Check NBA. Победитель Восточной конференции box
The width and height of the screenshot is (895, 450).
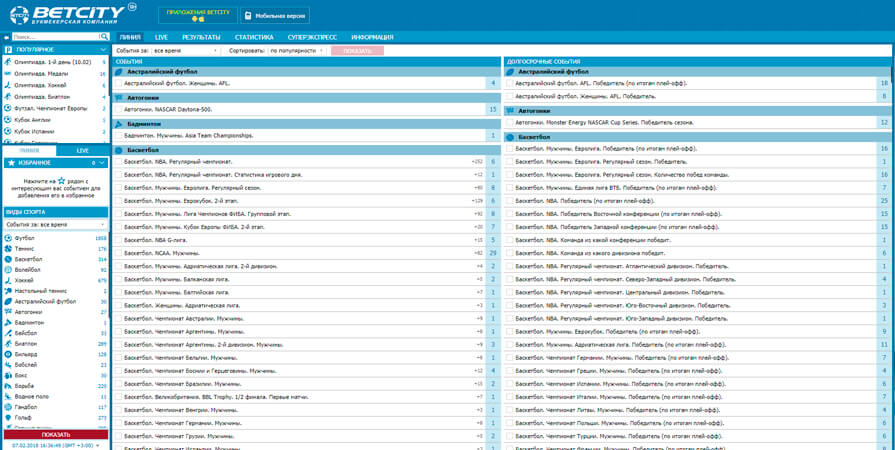click(x=509, y=214)
